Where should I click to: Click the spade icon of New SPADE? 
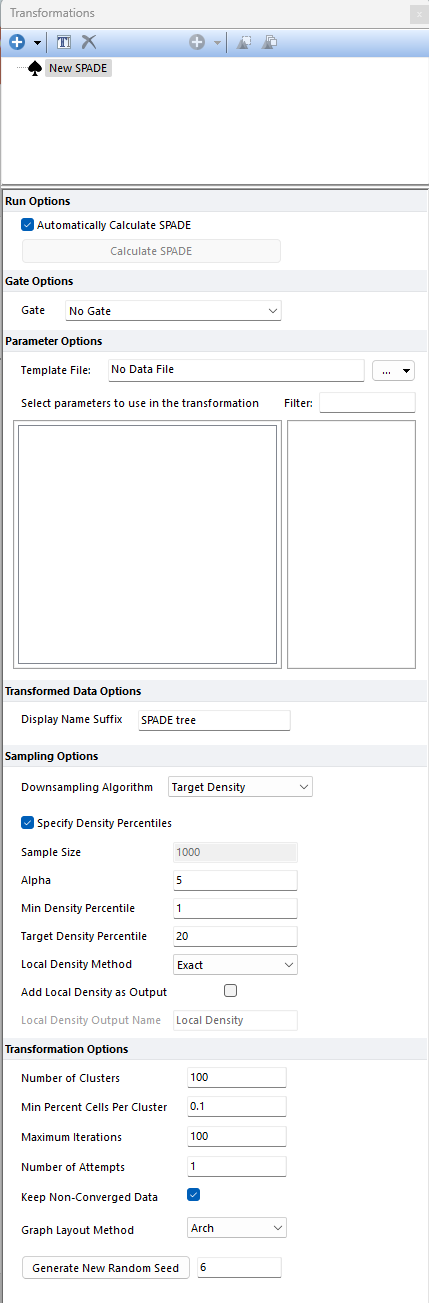pos(36,69)
